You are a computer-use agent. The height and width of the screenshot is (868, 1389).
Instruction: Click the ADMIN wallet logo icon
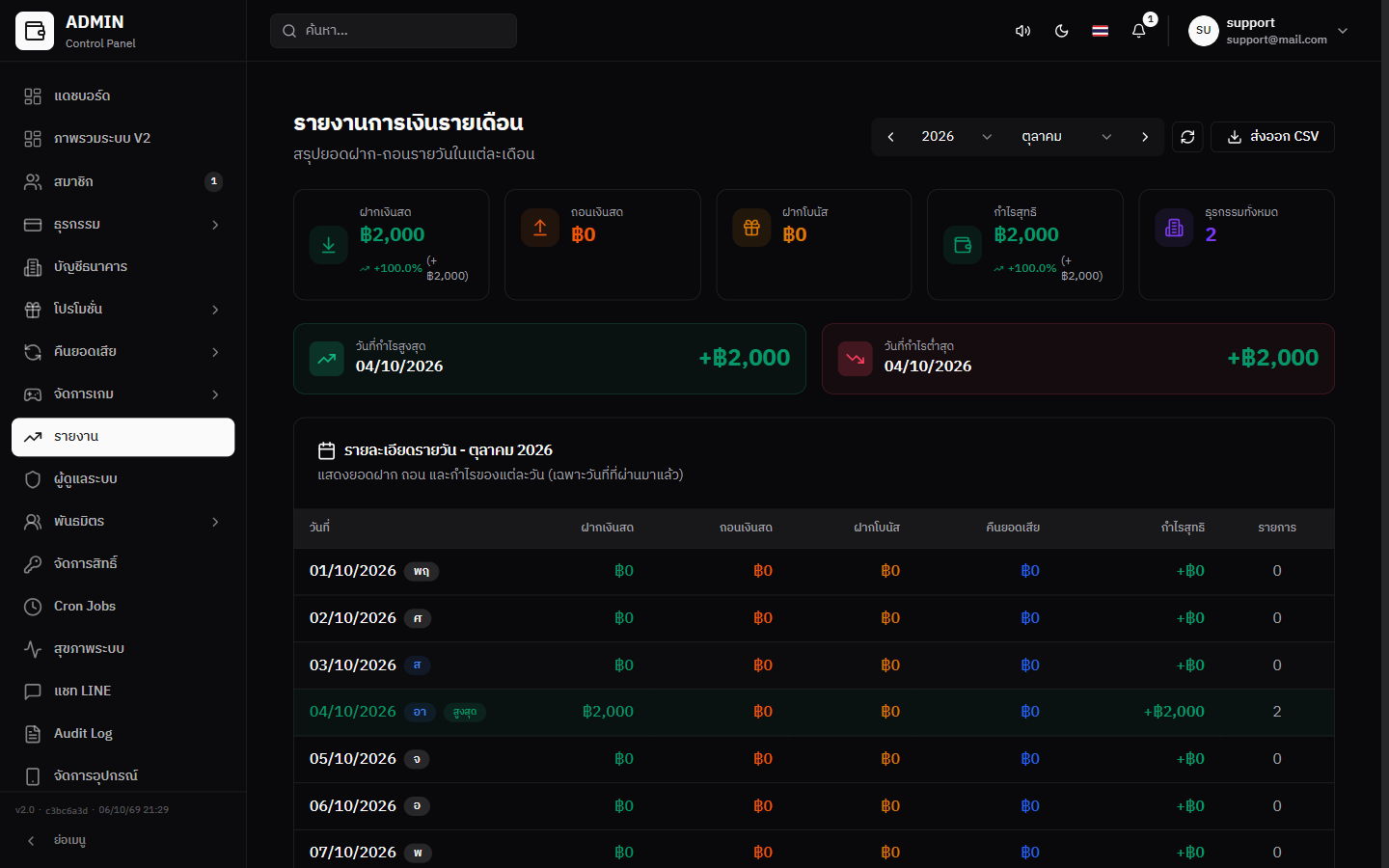tap(35, 31)
